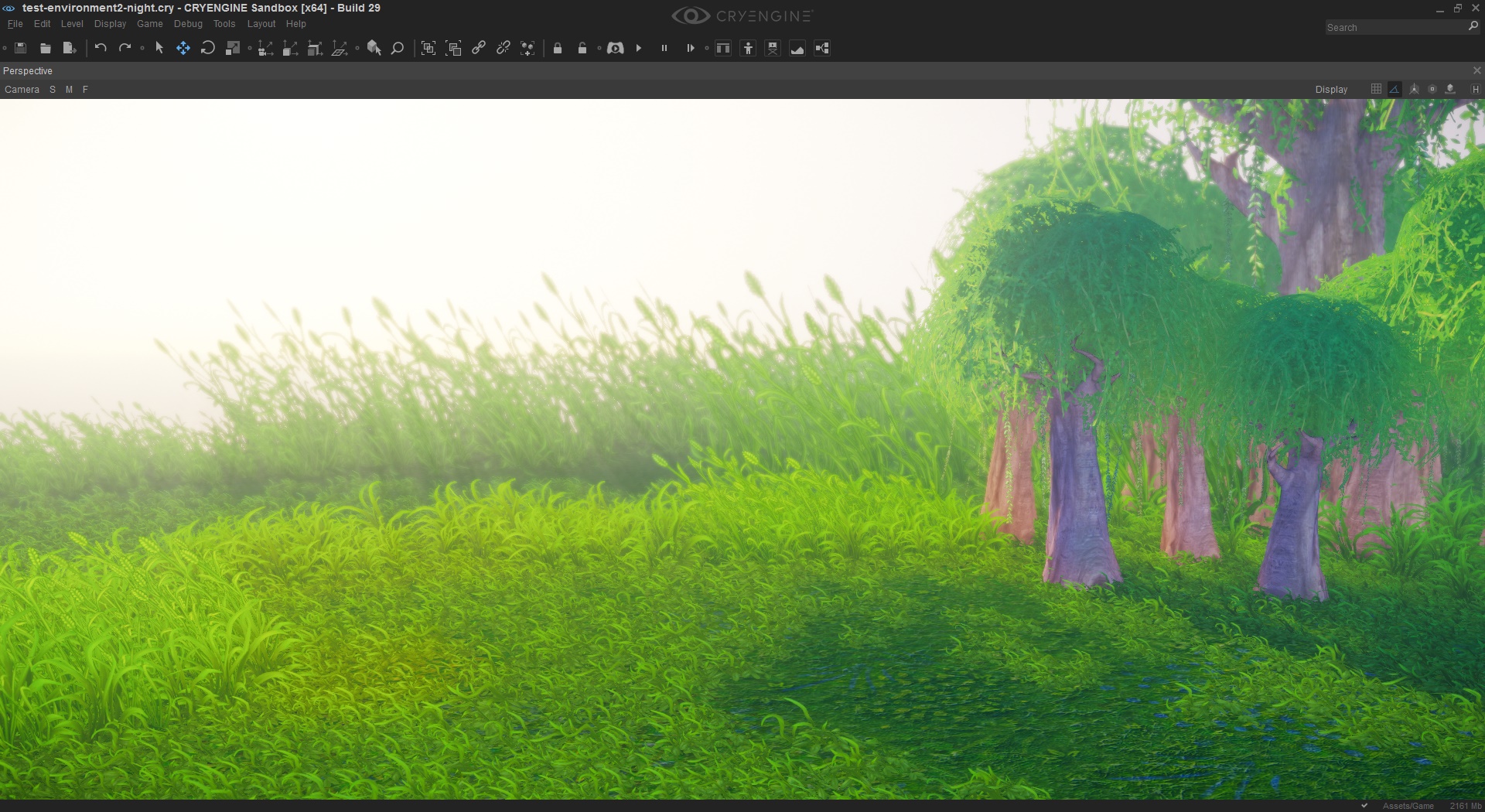Open the Level menu
Image resolution: width=1485 pixels, height=812 pixels.
pos(72,24)
